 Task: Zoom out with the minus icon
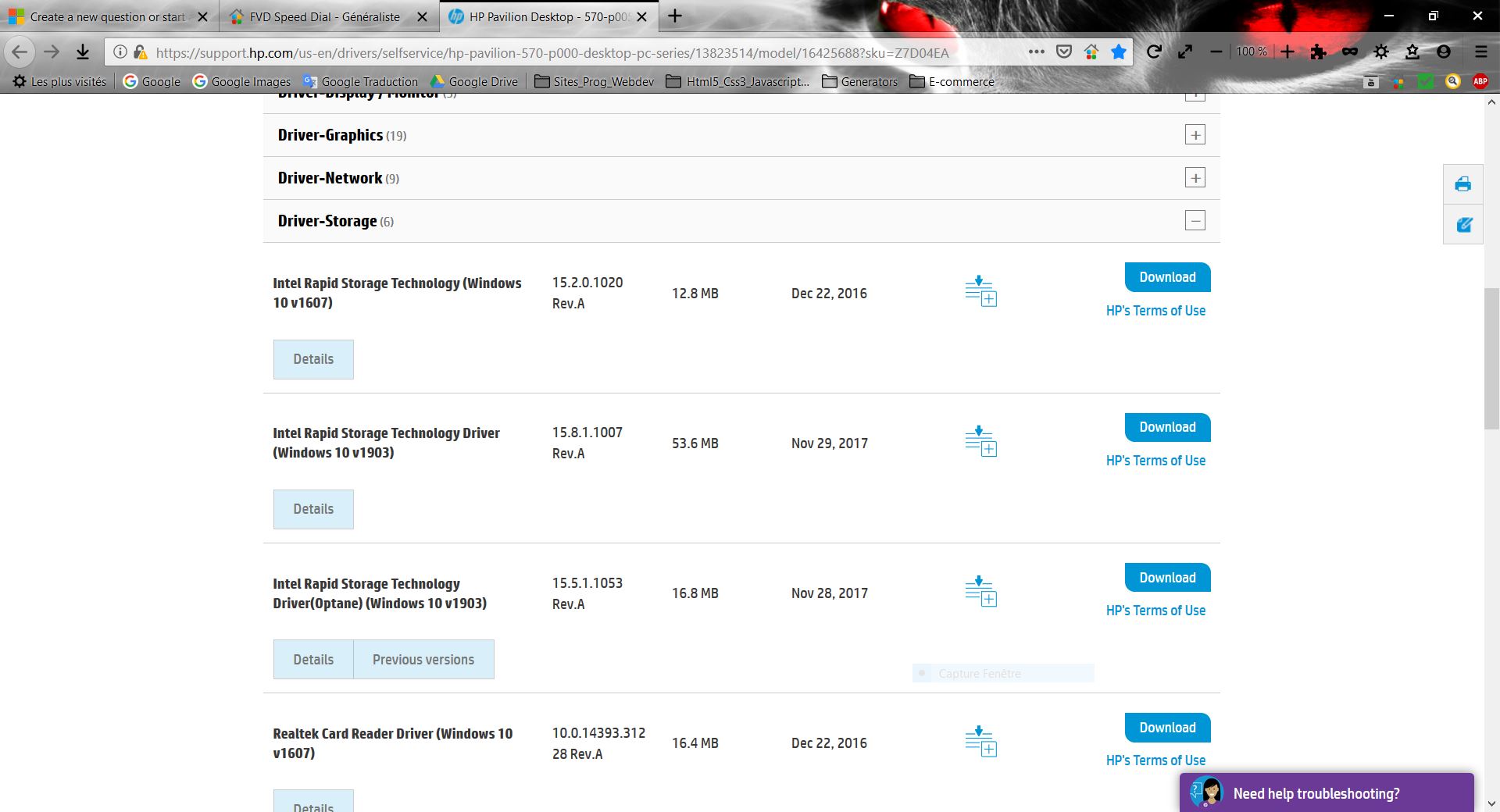[x=1216, y=52]
